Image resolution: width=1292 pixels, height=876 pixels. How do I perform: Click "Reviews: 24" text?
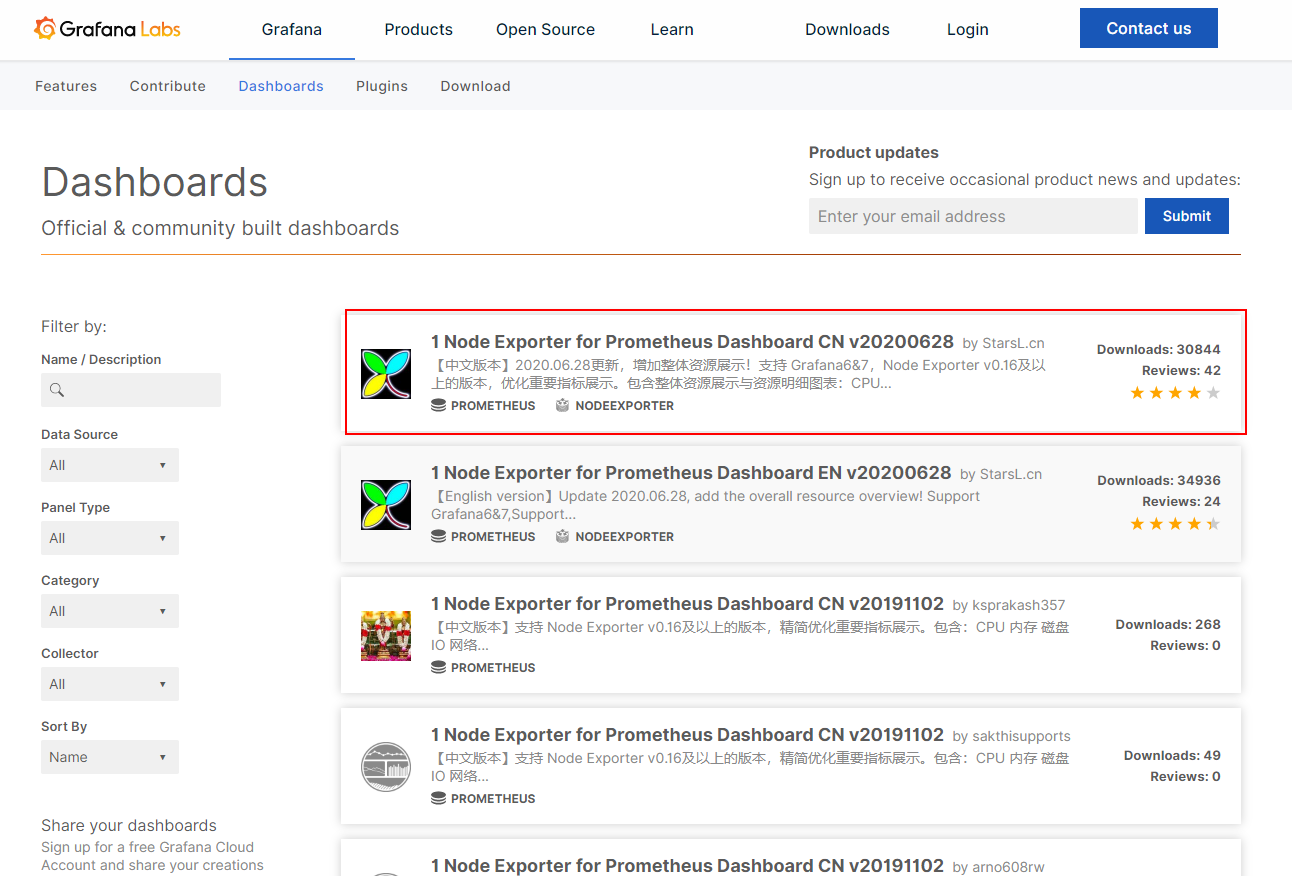(x=1181, y=502)
